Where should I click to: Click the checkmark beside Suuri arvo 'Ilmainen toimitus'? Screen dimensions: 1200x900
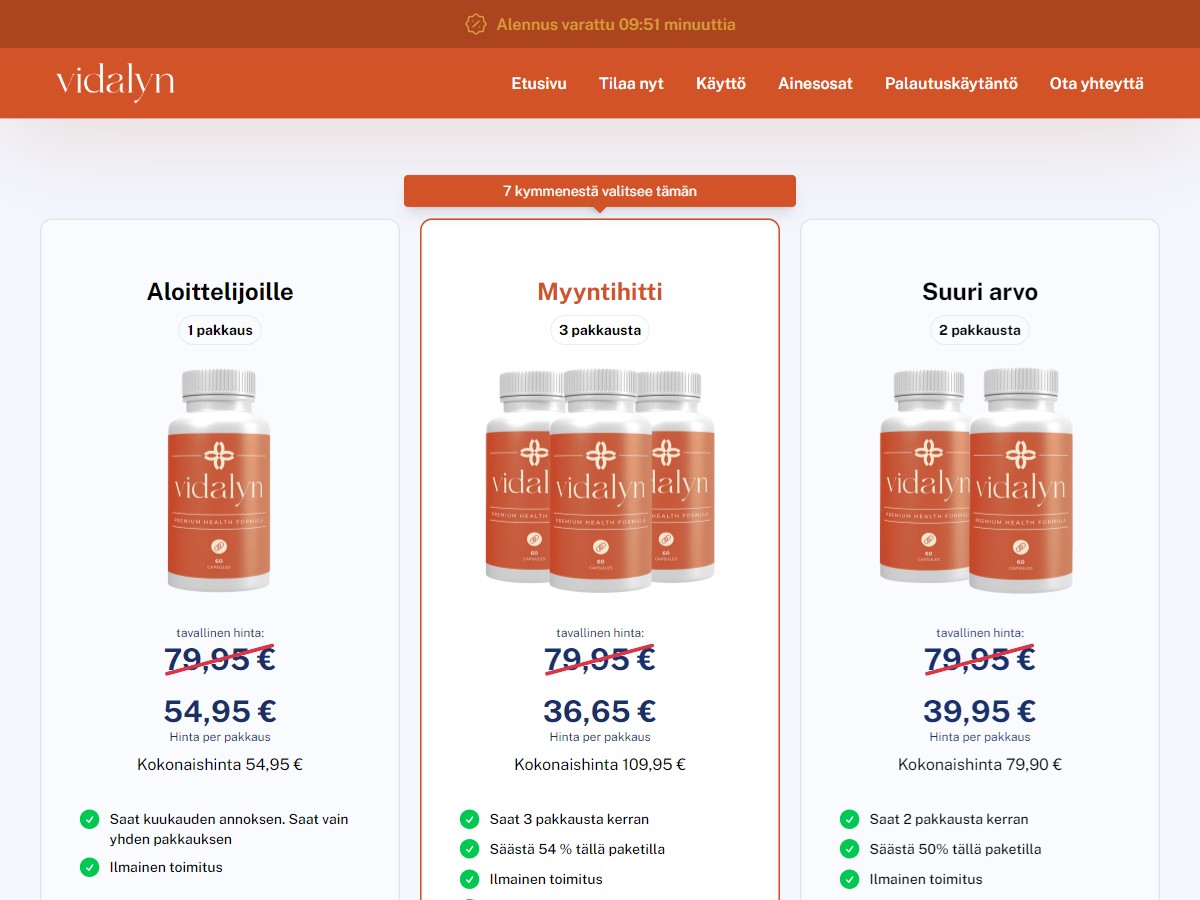850,879
